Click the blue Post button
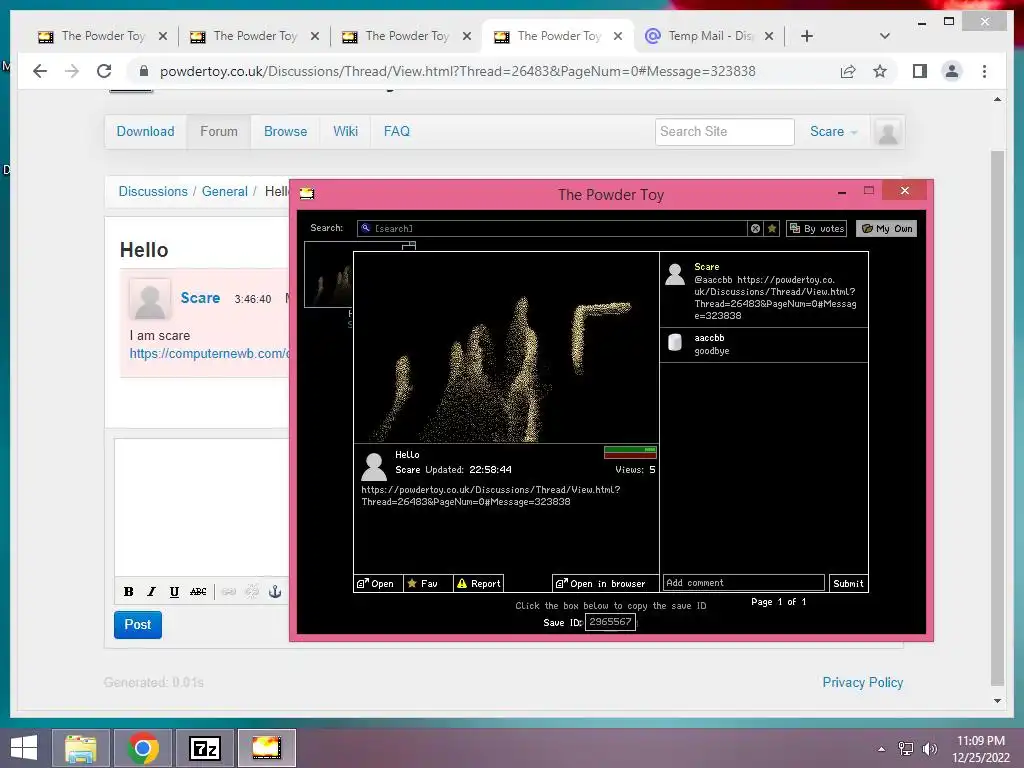The image size is (1024, 768). coord(138,624)
